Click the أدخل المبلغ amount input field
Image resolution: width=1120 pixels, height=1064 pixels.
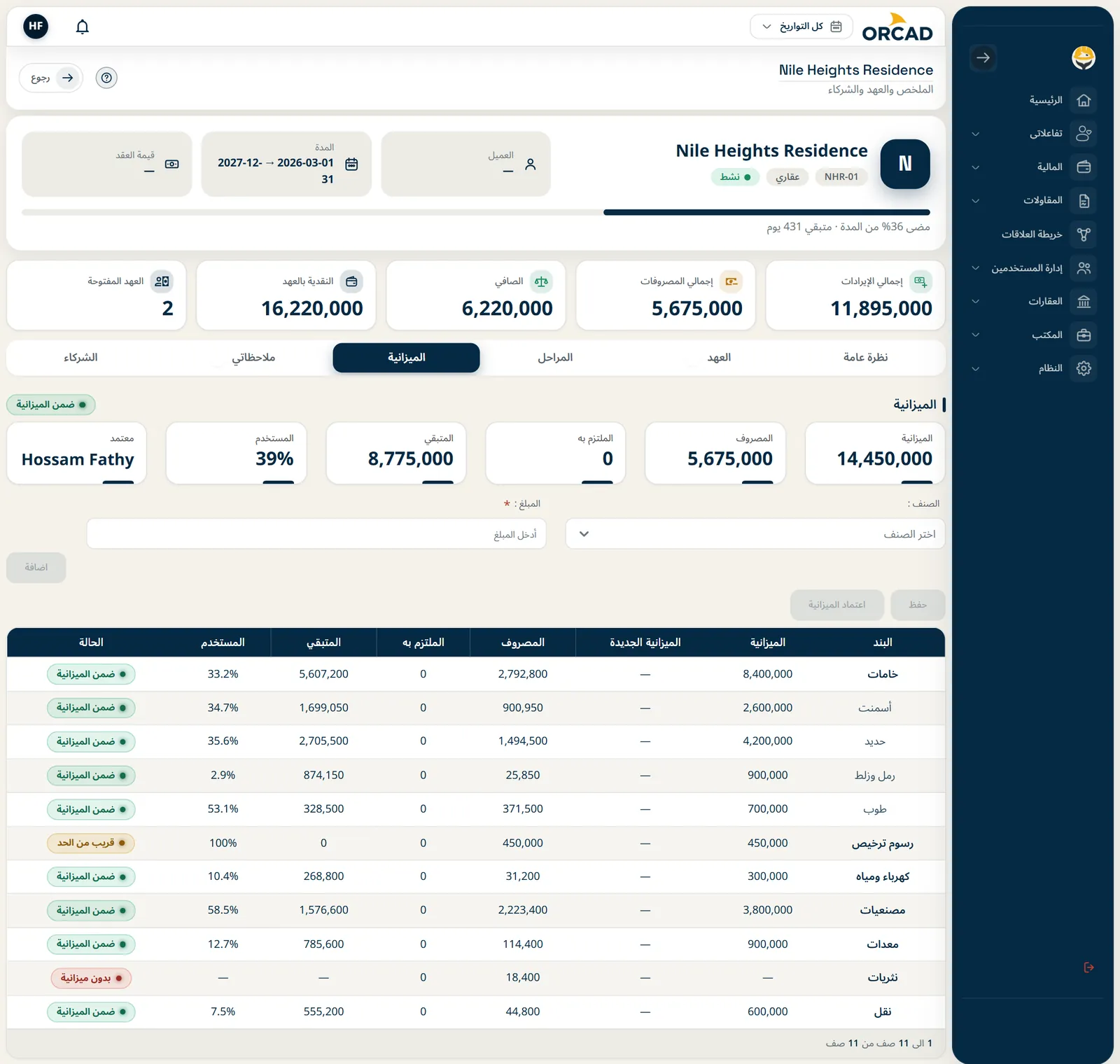(316, 534)
